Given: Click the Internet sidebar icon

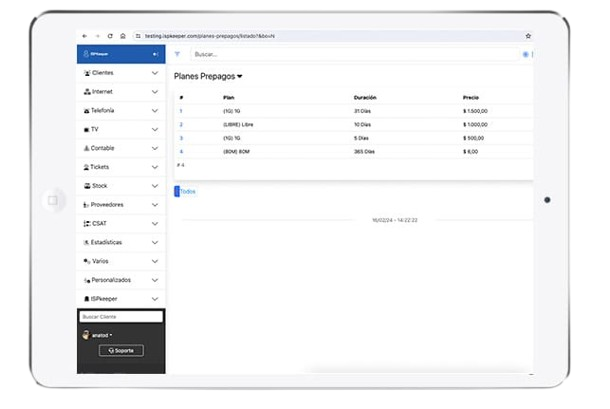Looking at the screenshot, I should 87,91.
